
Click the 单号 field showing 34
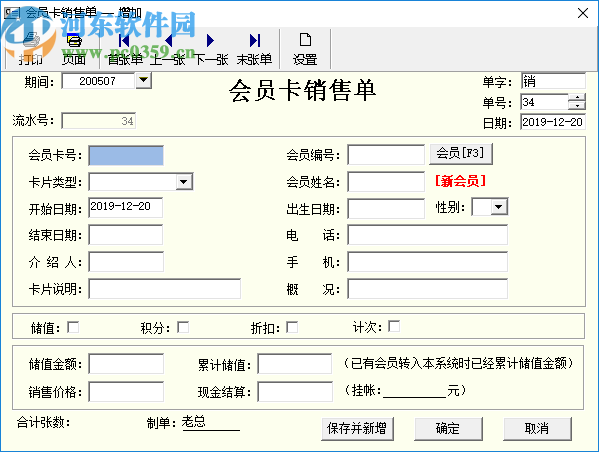(544, 102)
